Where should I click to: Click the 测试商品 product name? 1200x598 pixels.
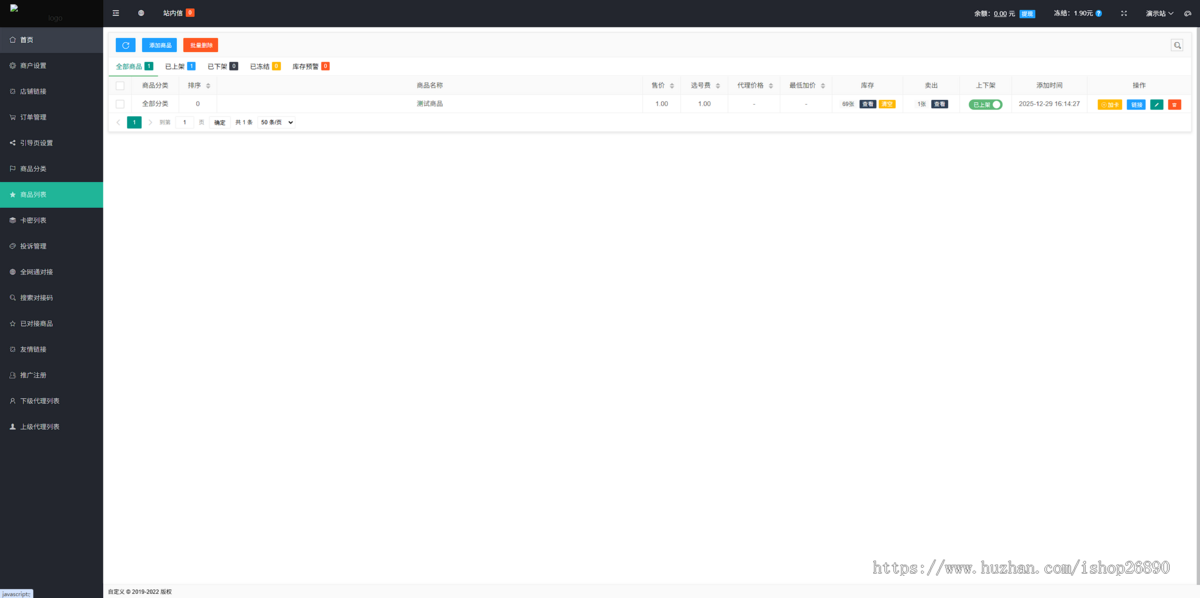[430, 104]
